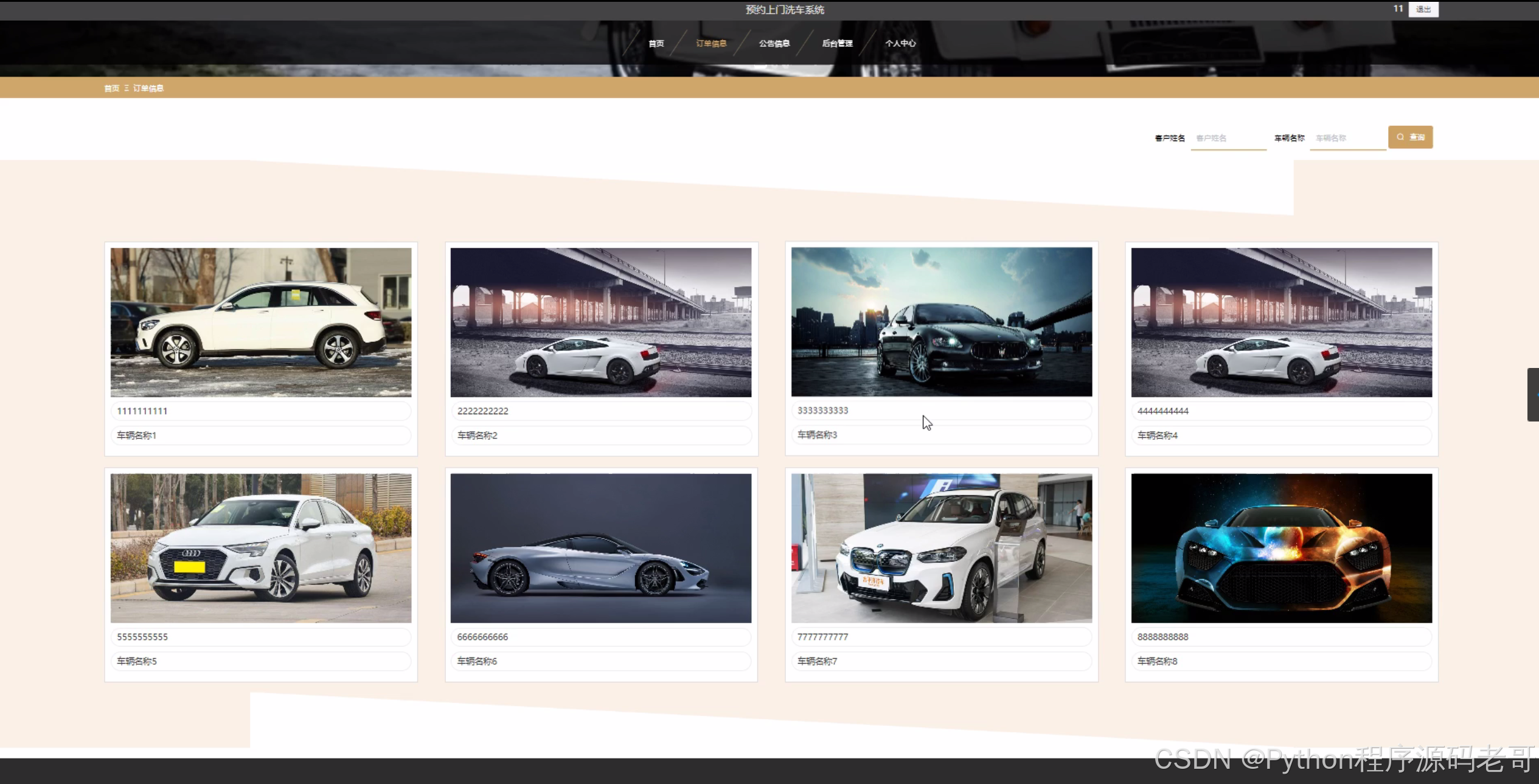Open 后台管理 from the navigation bar
The image size is (1539, 784).
(837, 43)
